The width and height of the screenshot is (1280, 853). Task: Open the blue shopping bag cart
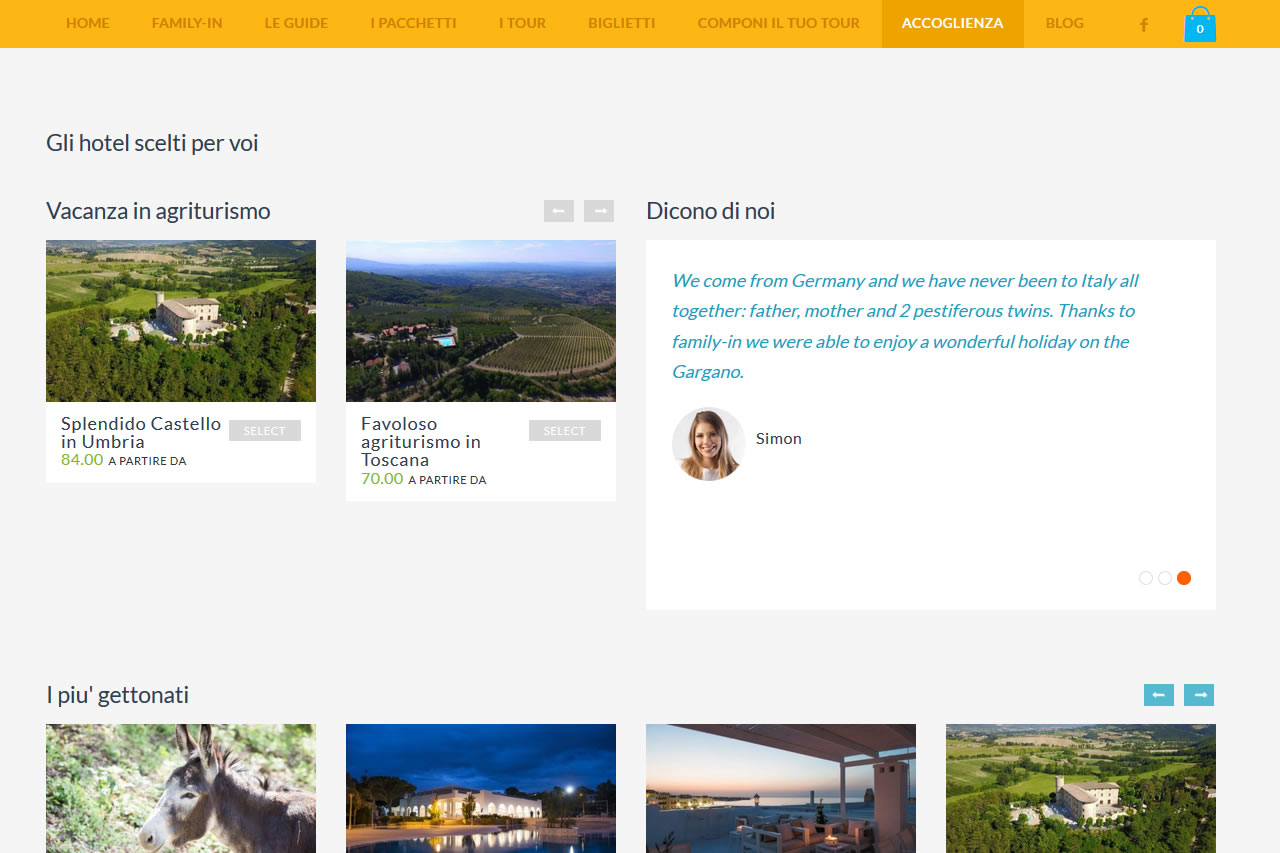[1199, 25]
